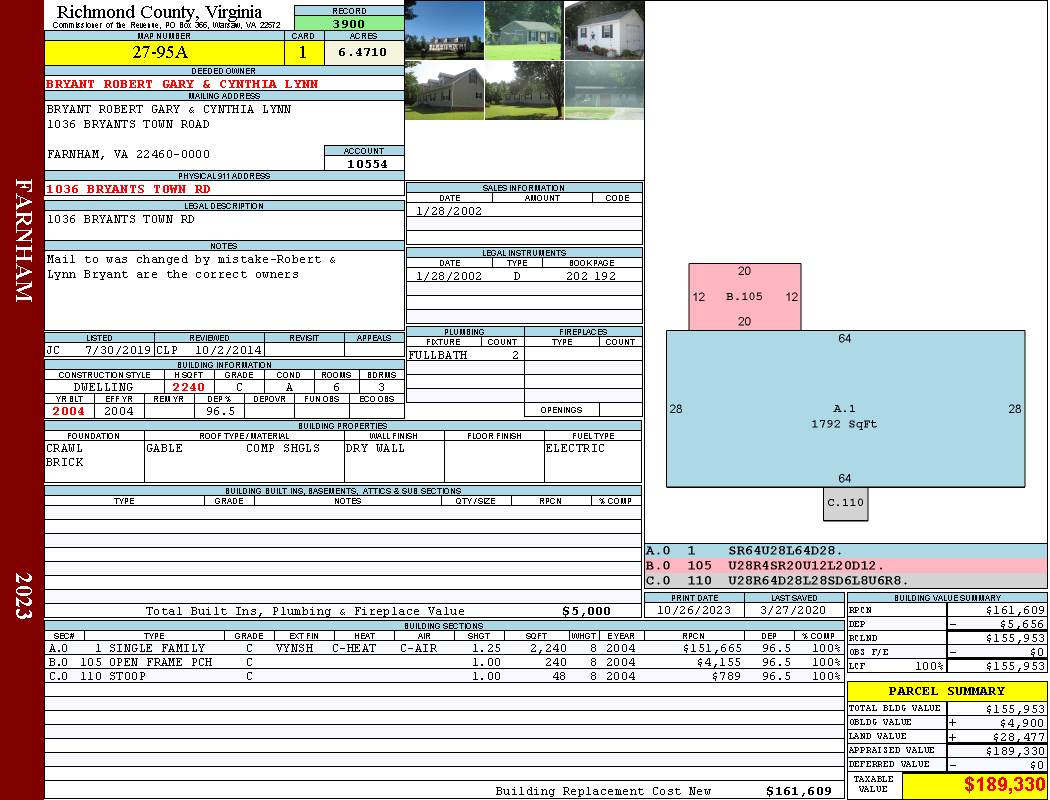The width and height of the screenshot is (1050, 800).
Task: Click reviewed date 10/2/2014
Action: pos(228,350)
